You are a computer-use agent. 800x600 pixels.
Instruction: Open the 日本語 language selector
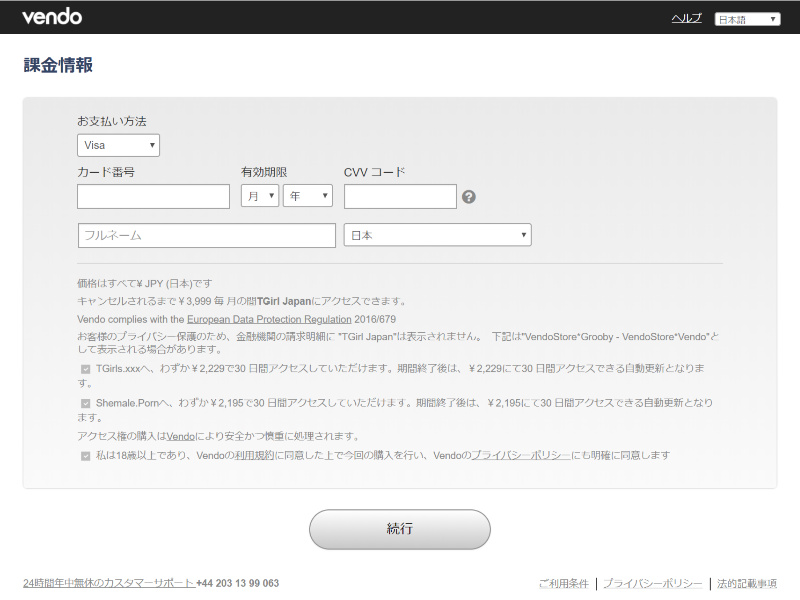[x=747, y=19]
